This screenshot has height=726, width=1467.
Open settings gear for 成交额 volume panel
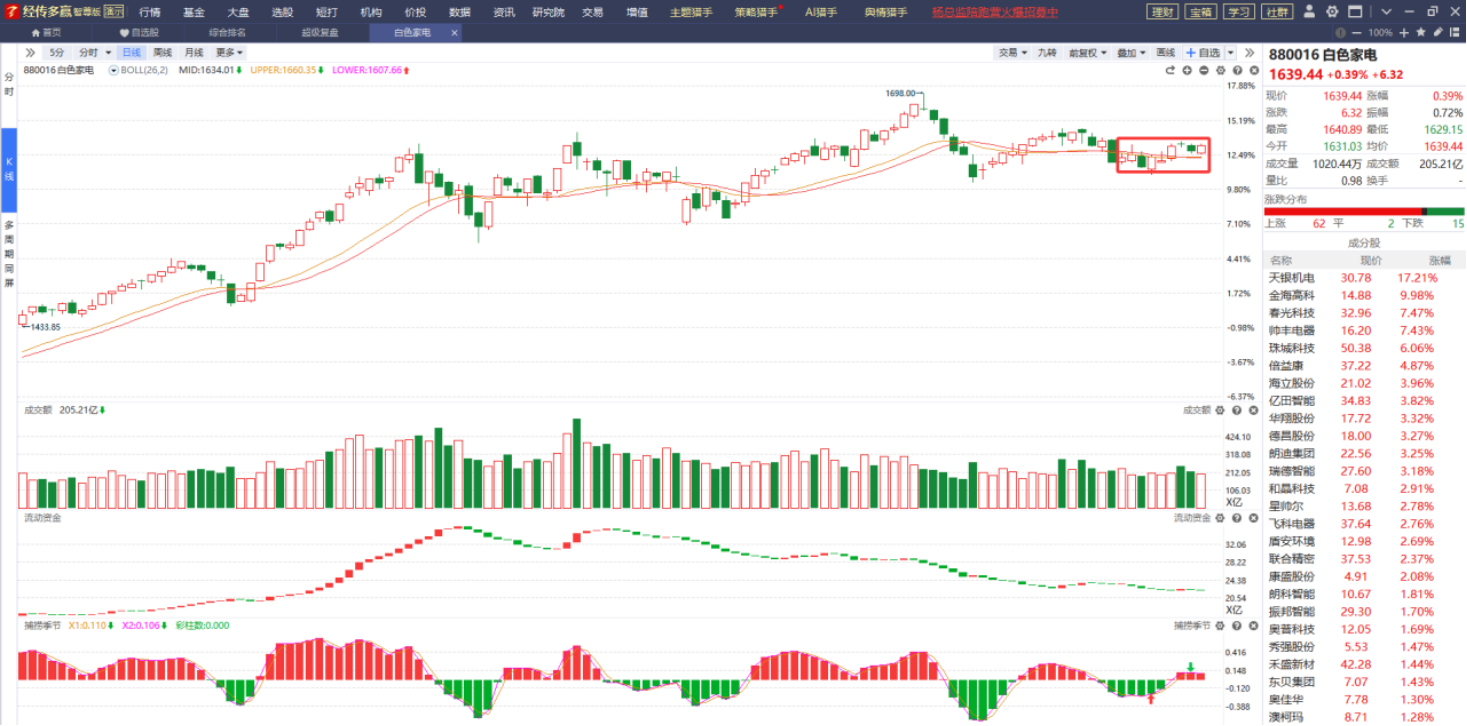(x=1222, y=410)
